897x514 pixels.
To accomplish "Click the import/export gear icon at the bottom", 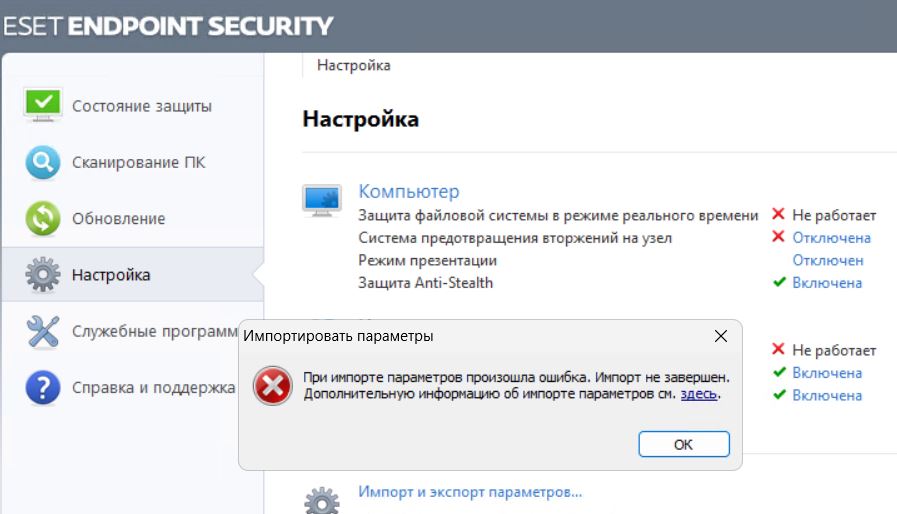I will tap(322, 500).
